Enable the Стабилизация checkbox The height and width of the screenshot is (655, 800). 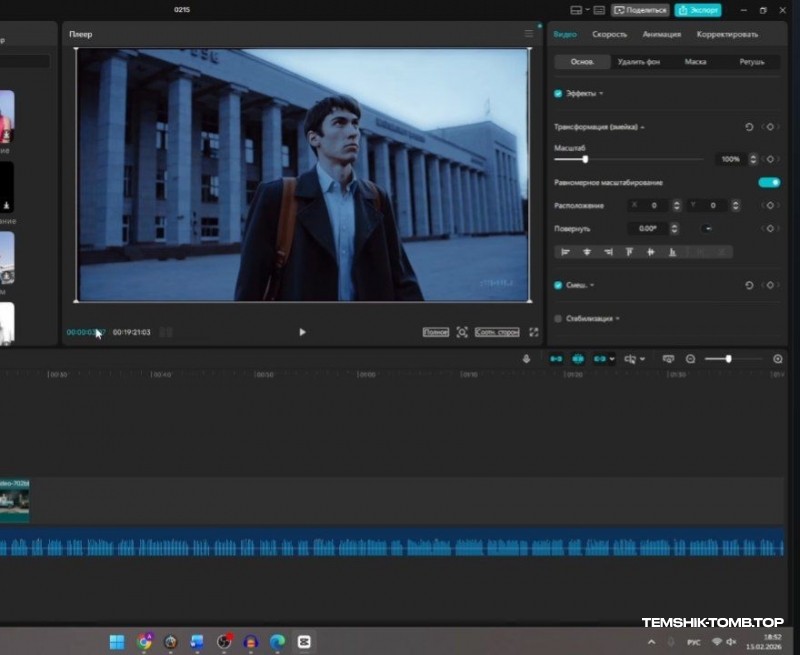[x=558, y=318]
